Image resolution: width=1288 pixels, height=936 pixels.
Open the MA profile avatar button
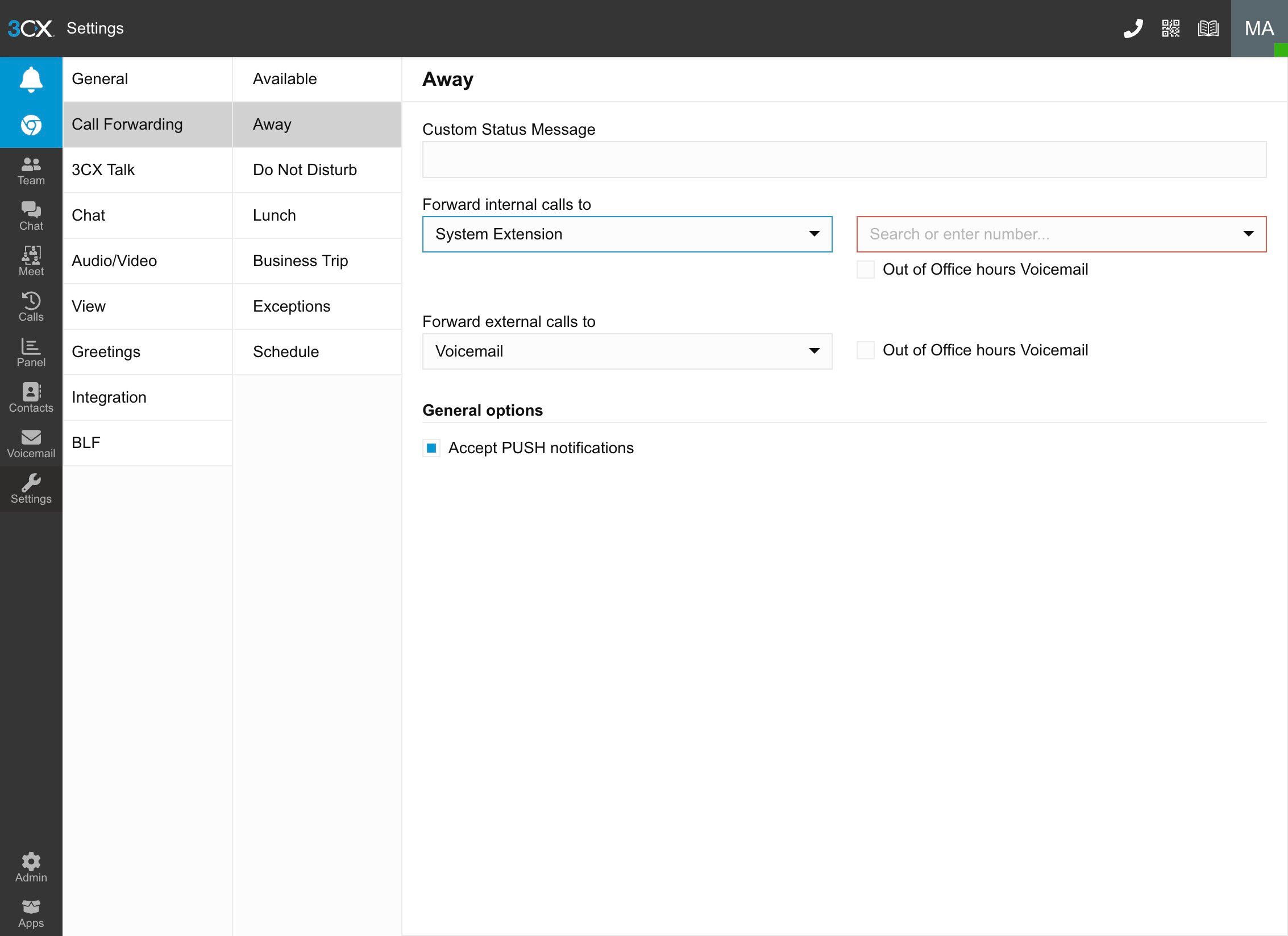(x=1258, y=28)
